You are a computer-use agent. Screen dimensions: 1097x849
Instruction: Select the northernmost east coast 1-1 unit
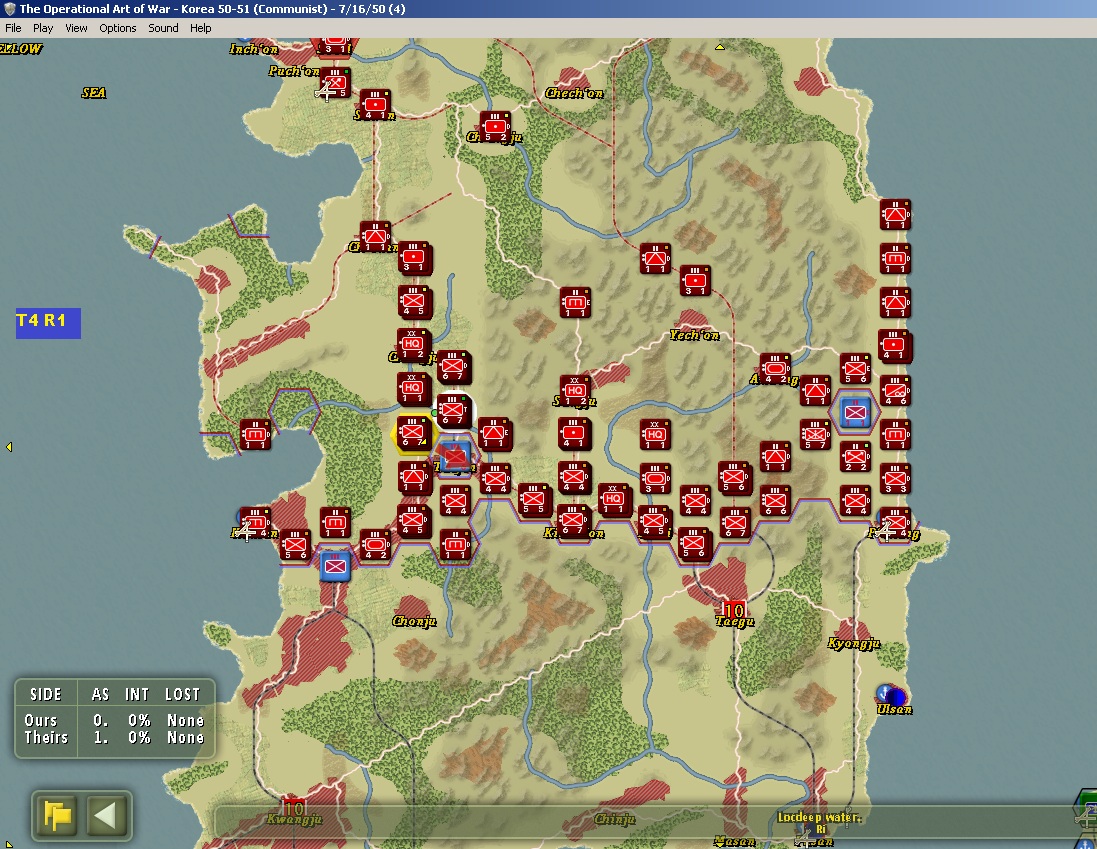point(896,215)
